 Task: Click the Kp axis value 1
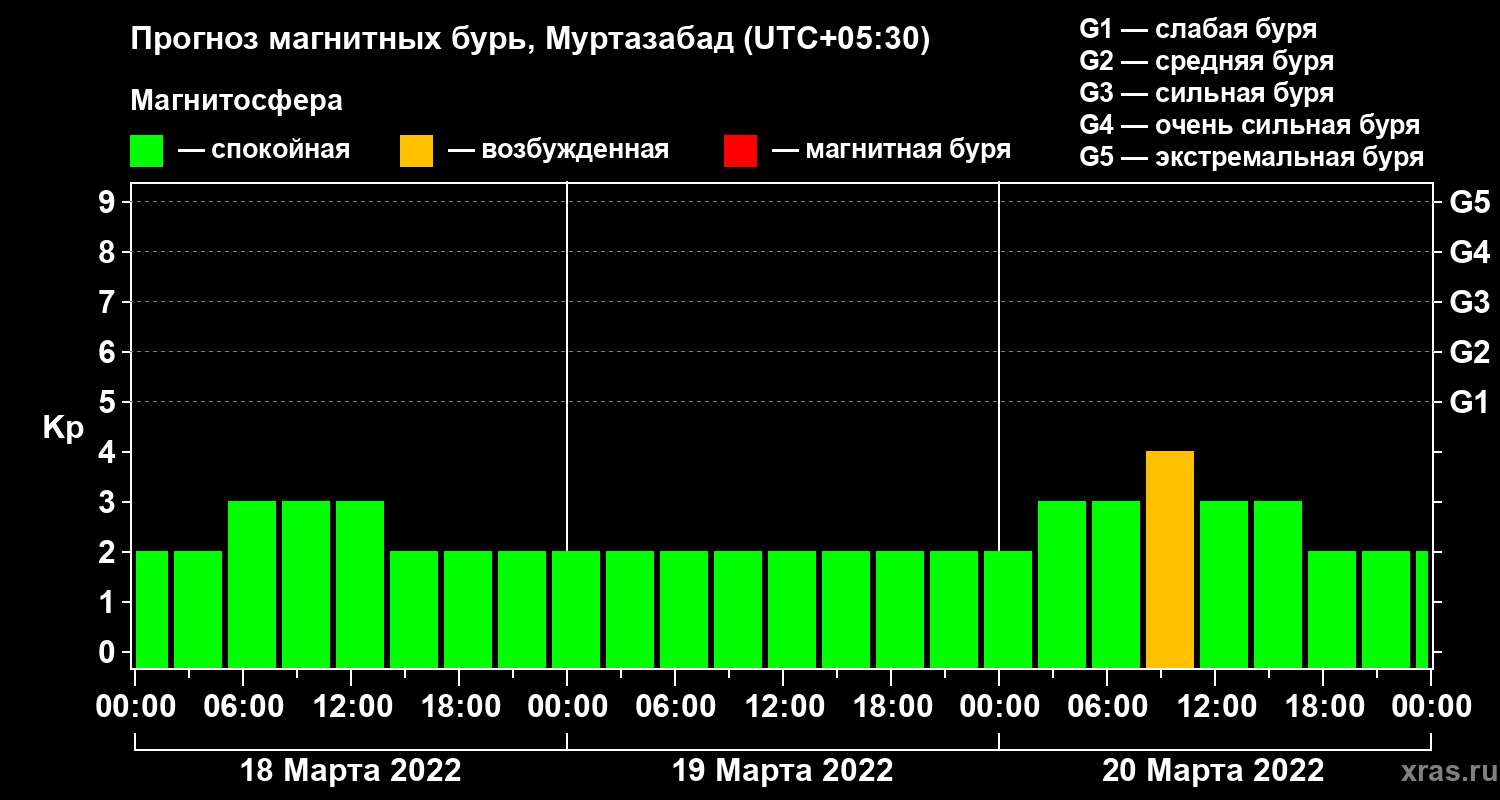click(x=109, y=602)
